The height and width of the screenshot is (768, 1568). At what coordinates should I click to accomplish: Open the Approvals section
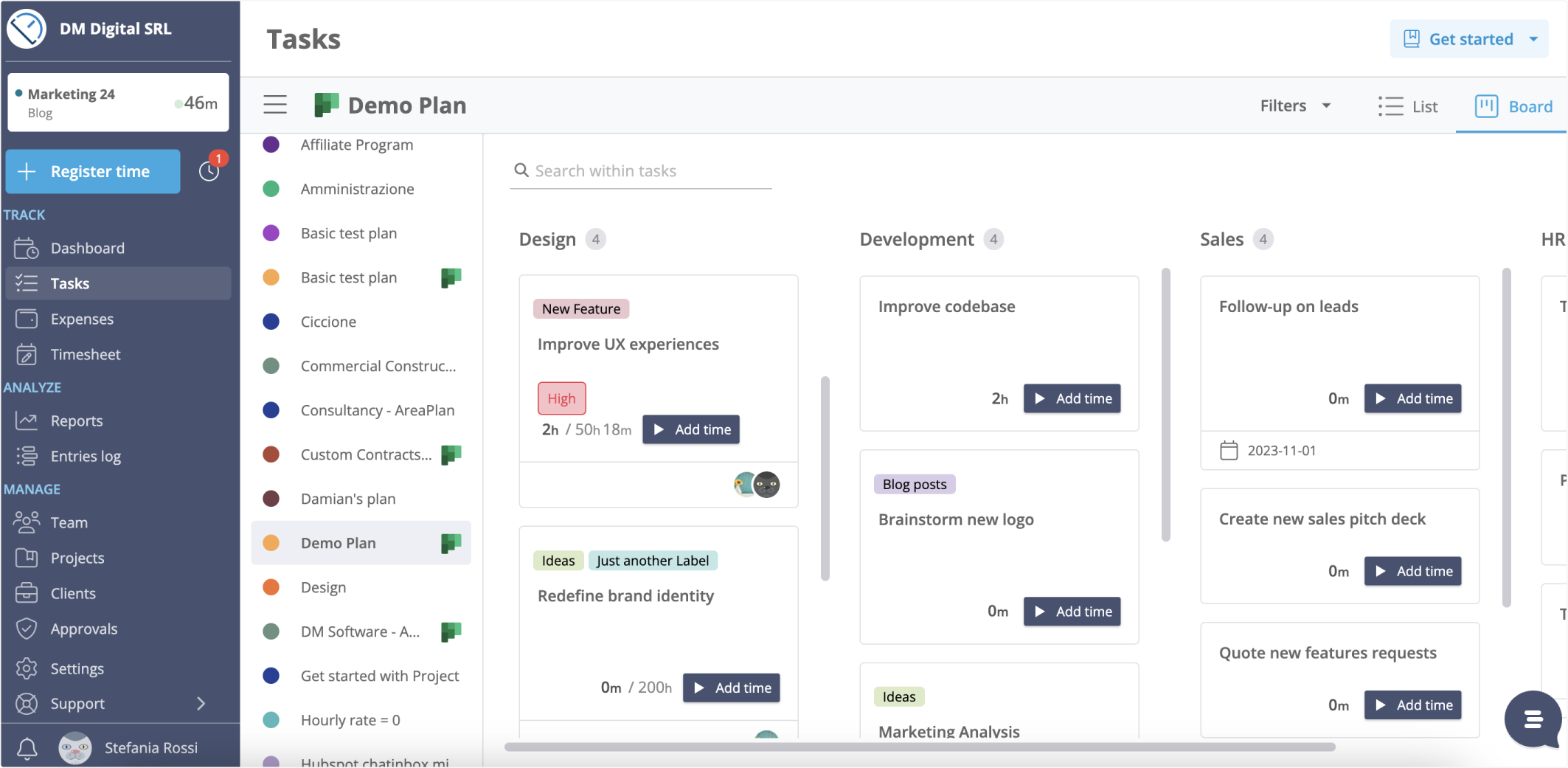[84, 629]
